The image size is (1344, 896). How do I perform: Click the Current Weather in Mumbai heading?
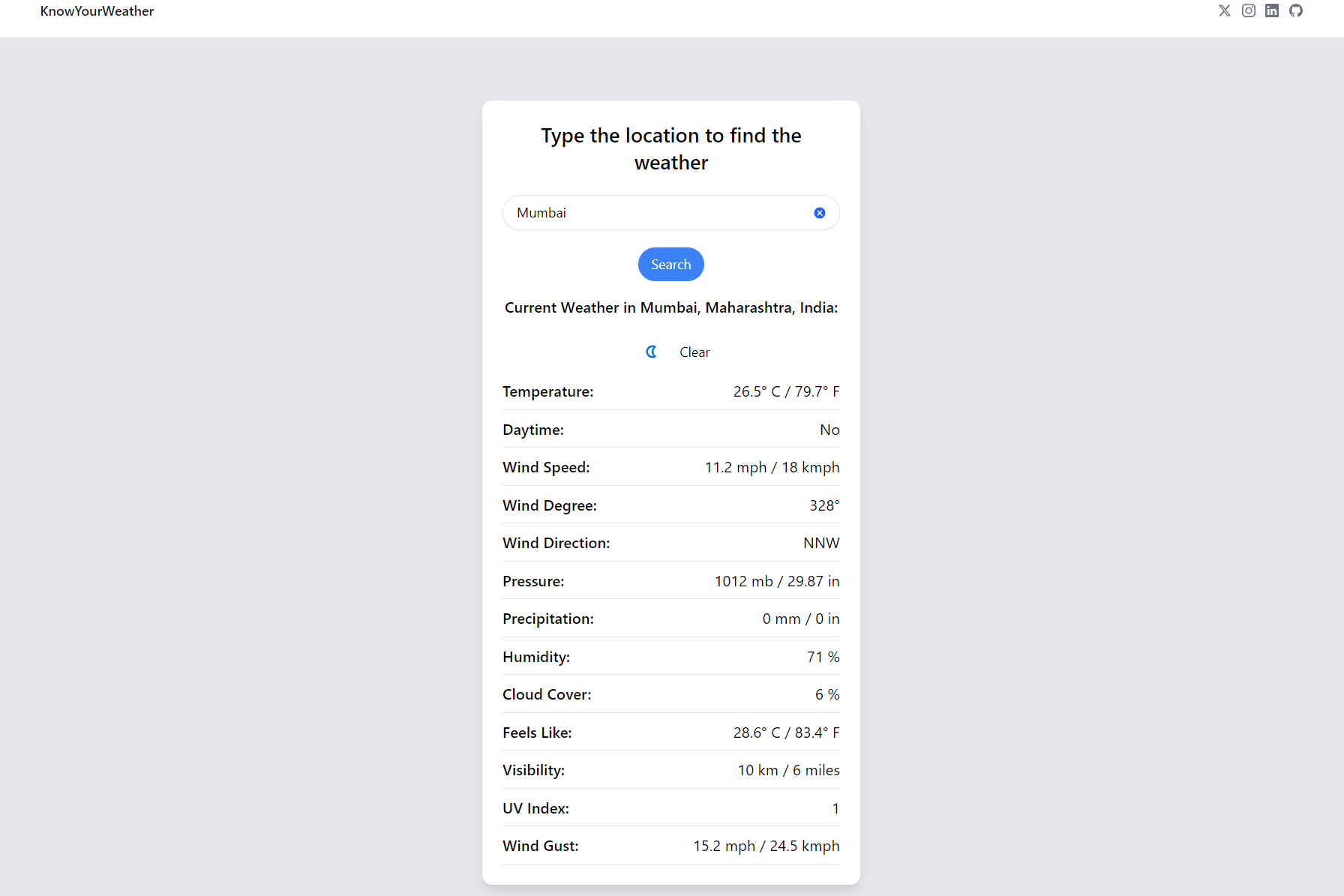point(671,307)
